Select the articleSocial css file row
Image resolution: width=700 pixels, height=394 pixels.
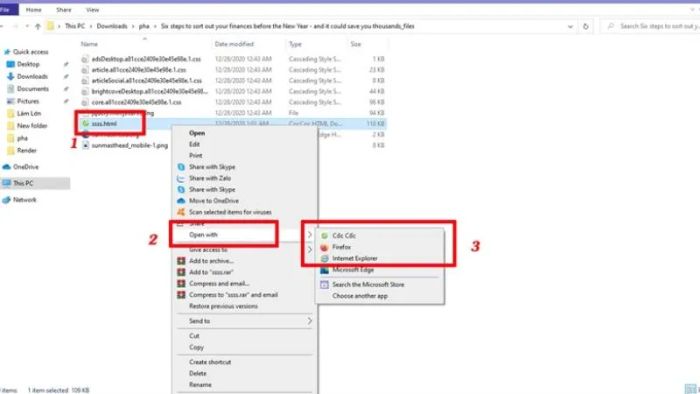pos(232,81)
